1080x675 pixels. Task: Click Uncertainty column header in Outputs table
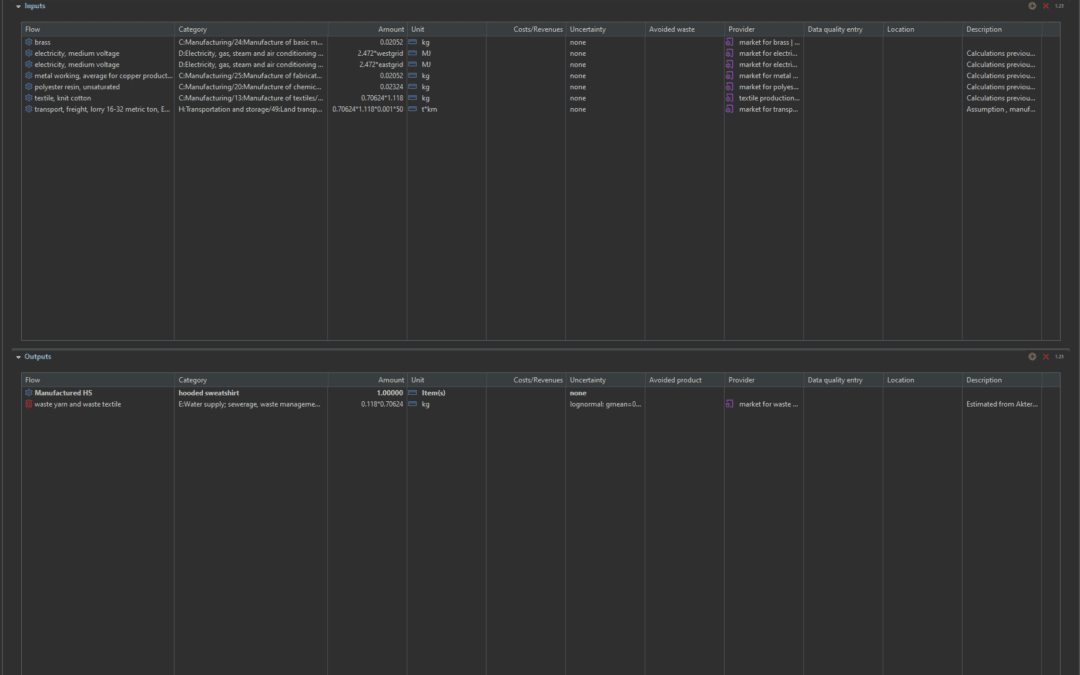coord(587,380)
